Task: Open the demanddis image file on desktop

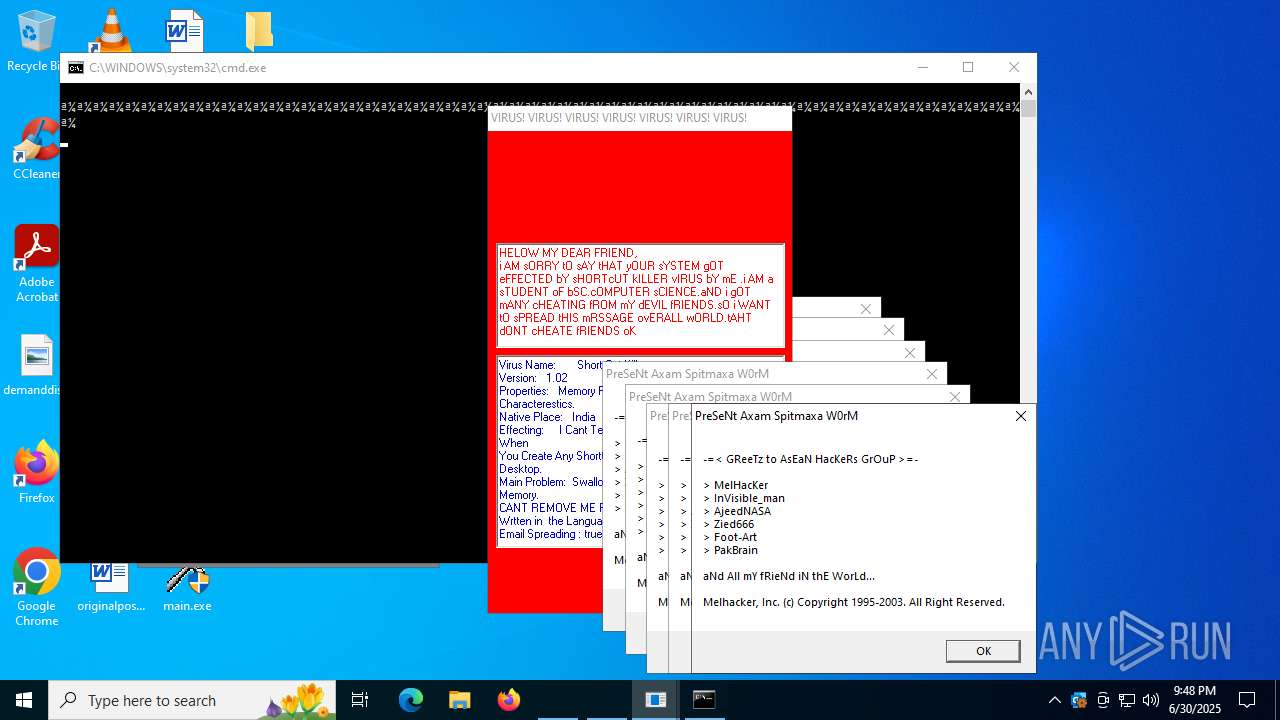Action: tap(36, 365)
